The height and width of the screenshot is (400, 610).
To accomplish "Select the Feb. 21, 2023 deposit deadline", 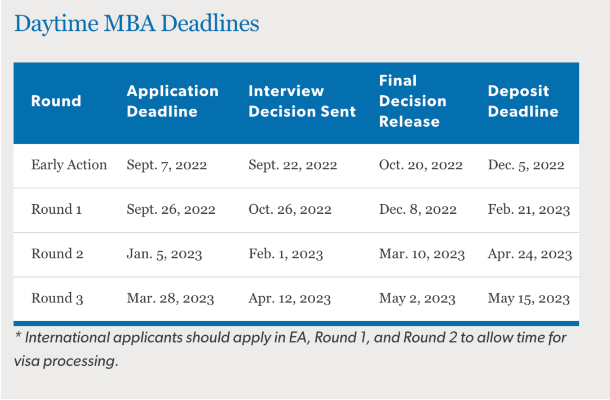I will point(529,210).
